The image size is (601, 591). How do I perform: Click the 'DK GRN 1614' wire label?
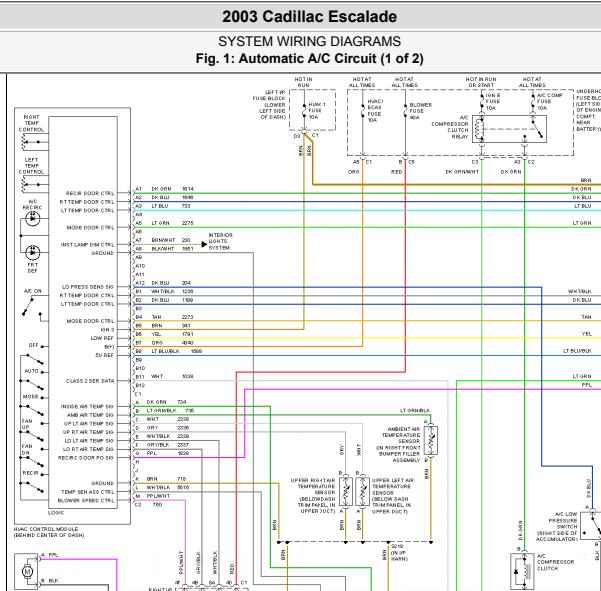[172, 189]
